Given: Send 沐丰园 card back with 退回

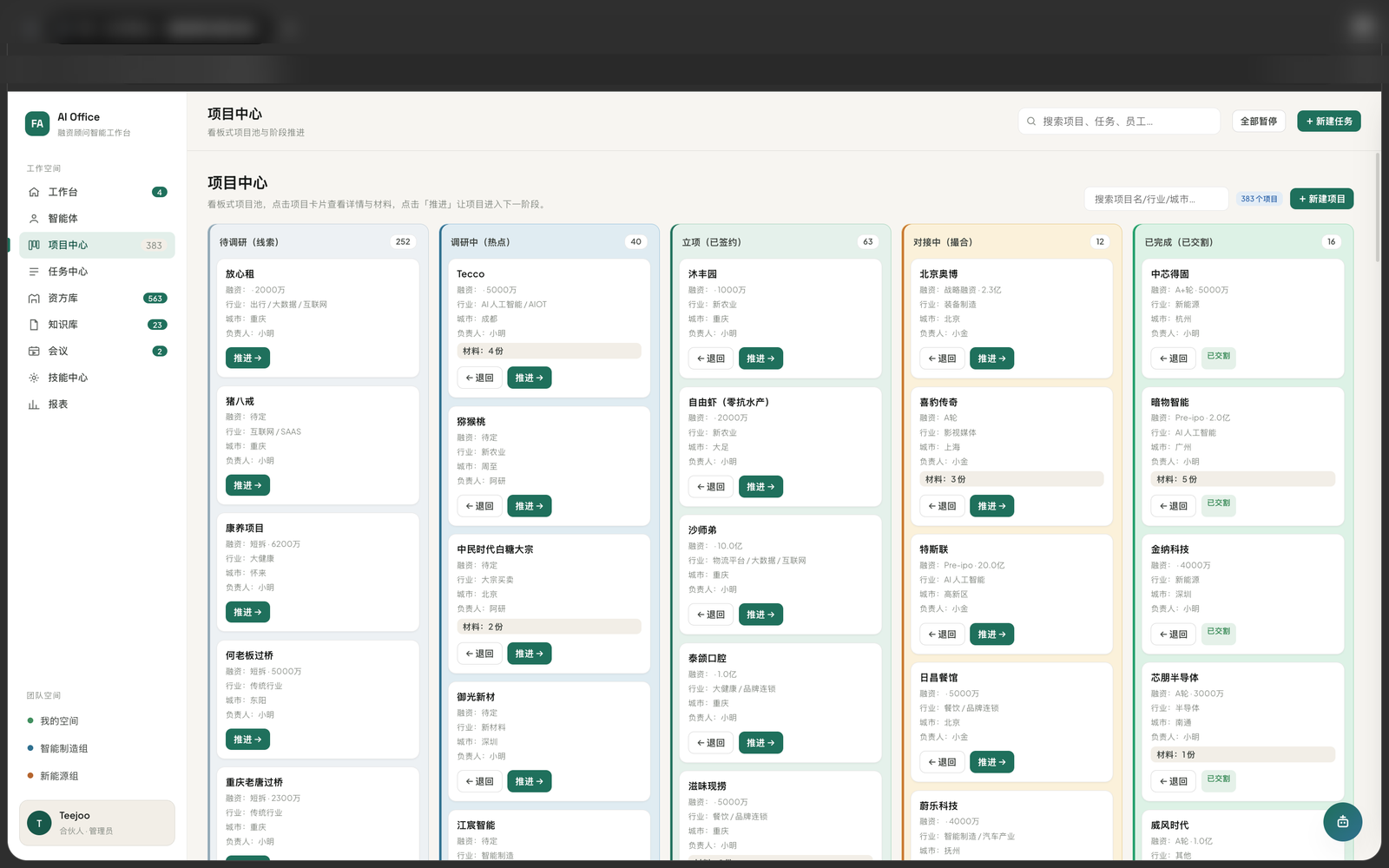Looking at the screenshot, I should [x=711, y=358].
